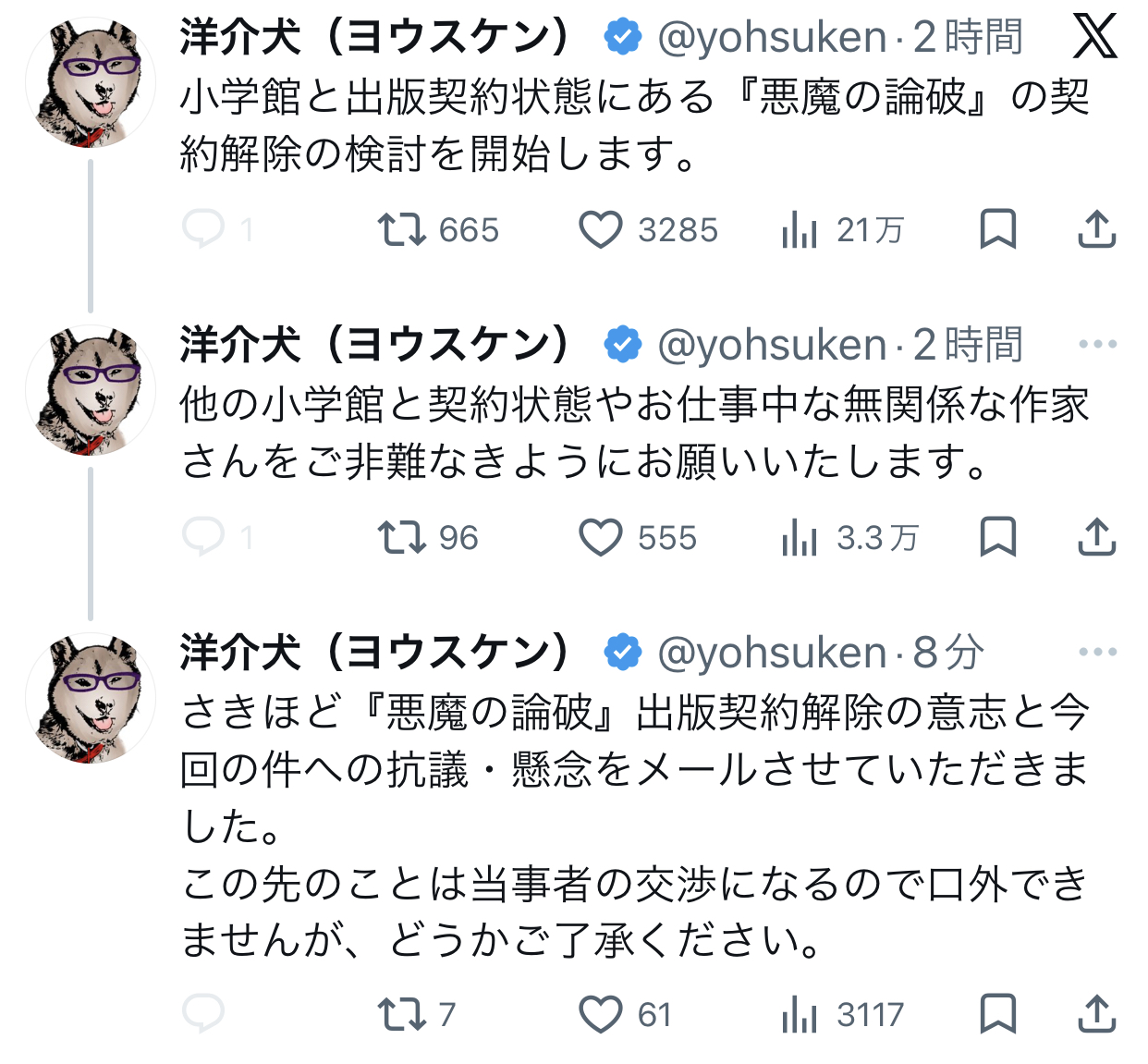Like the second tweet with 555 likes
The width and height of the screenshot is (1148, 1064).
click(601, 537)
